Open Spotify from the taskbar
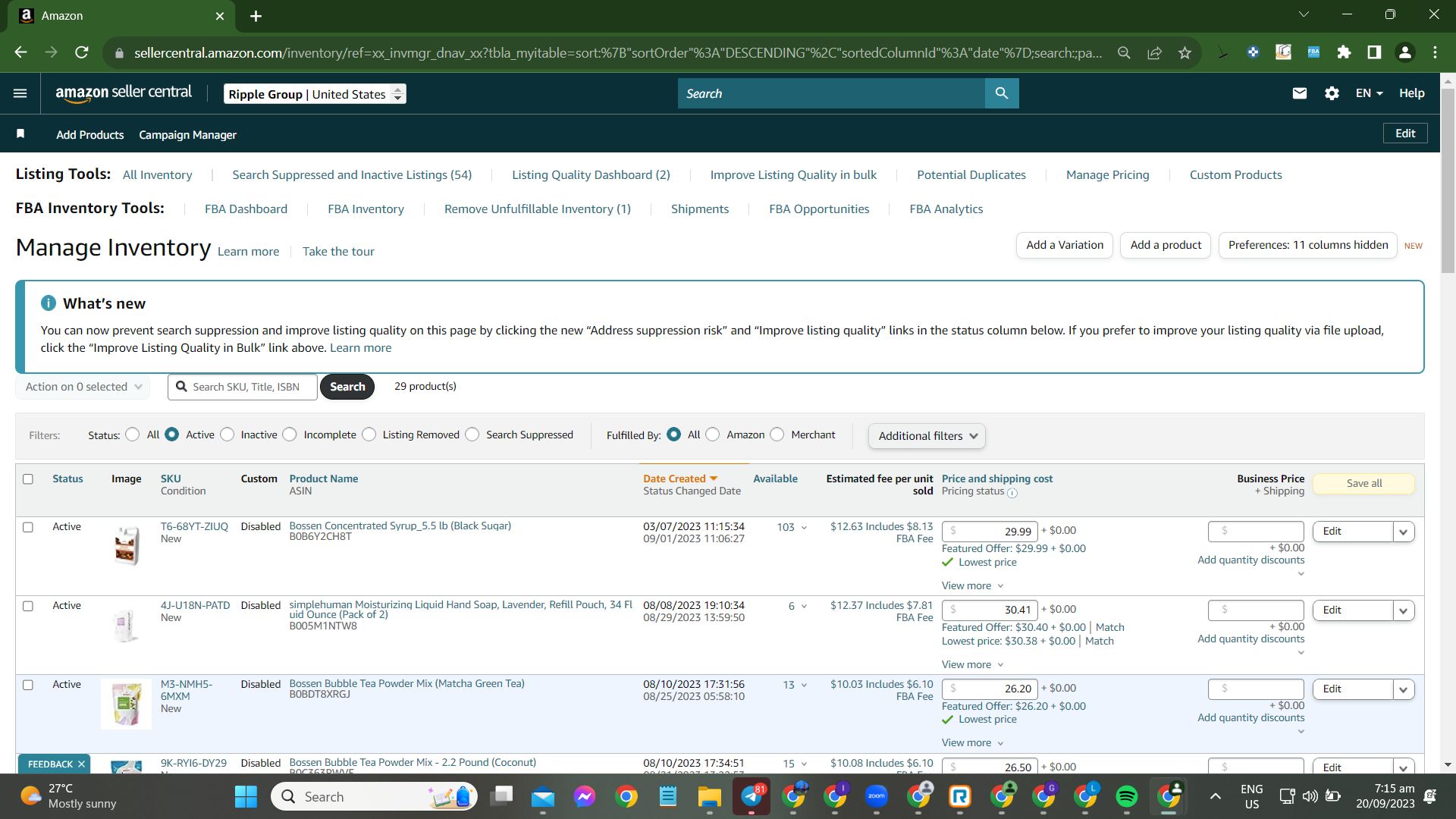This screenshot has height=819, width=1456. point(1127,796)
